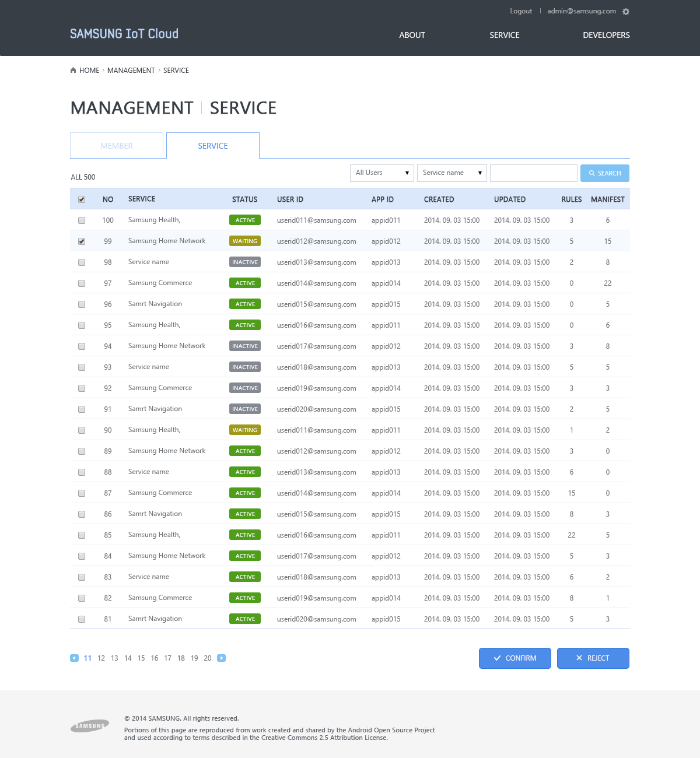Viewport: 700px width, 758px height.
Task: Click the APP ID column header
Action: point(382,199)
